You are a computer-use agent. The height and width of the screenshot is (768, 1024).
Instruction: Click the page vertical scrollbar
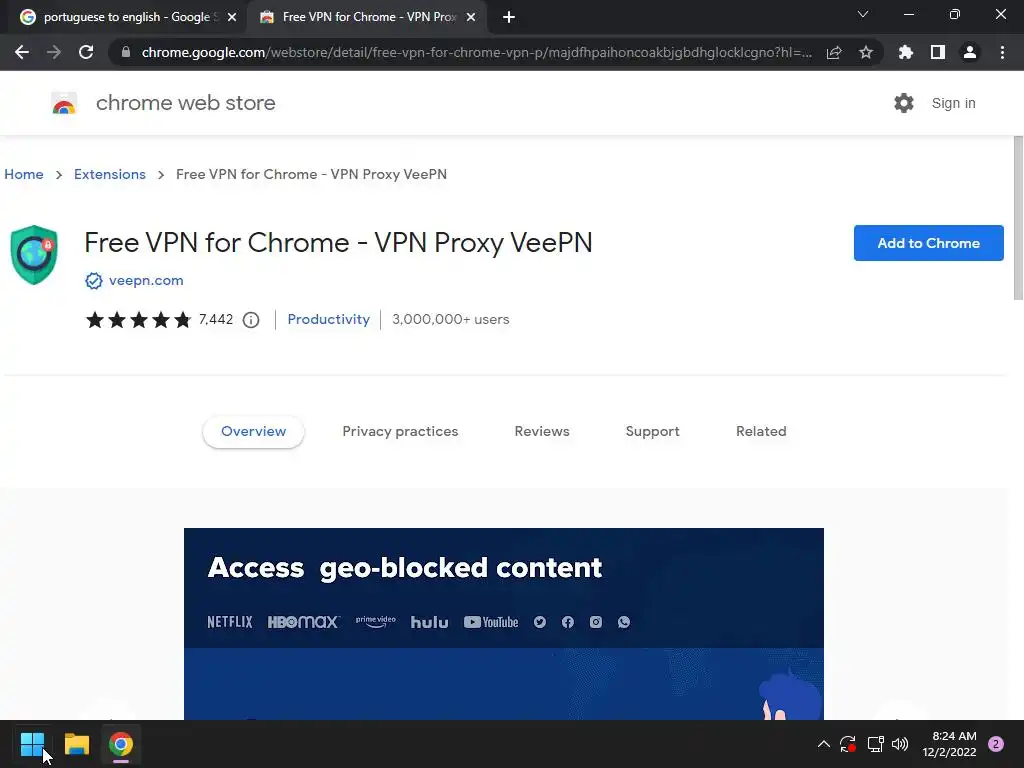pyautogui.click(x=1018, y=220)
